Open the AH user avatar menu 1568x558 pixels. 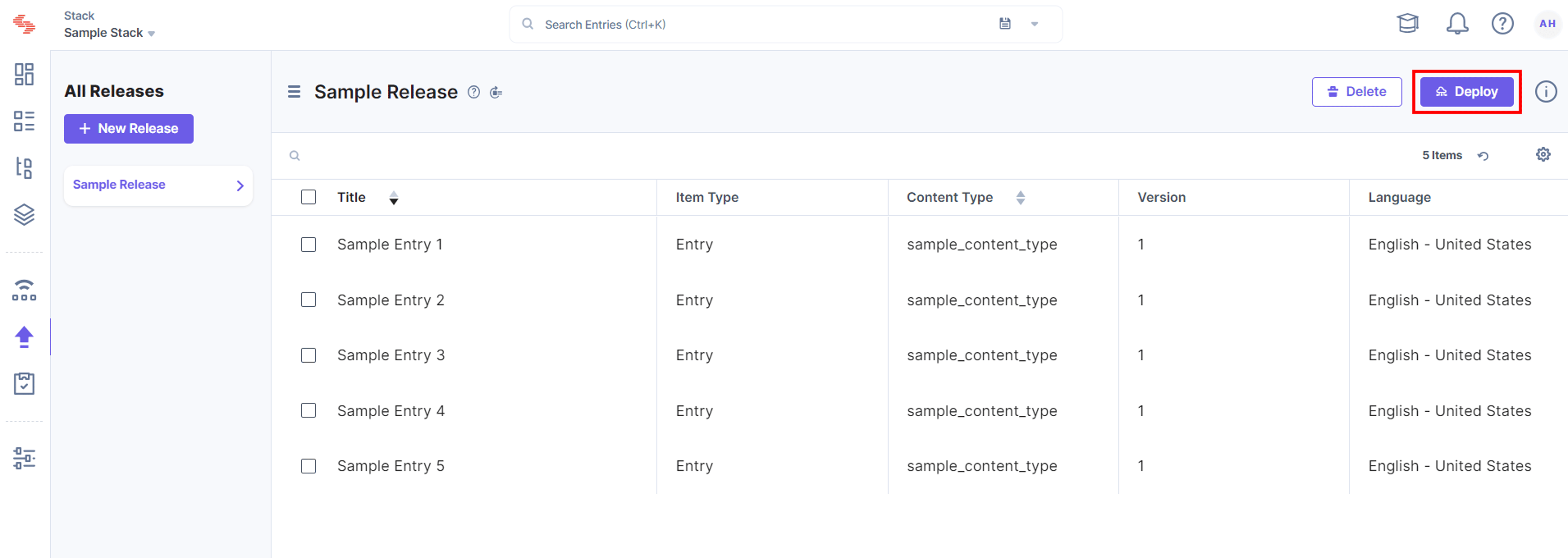(x=1547, y=24)
